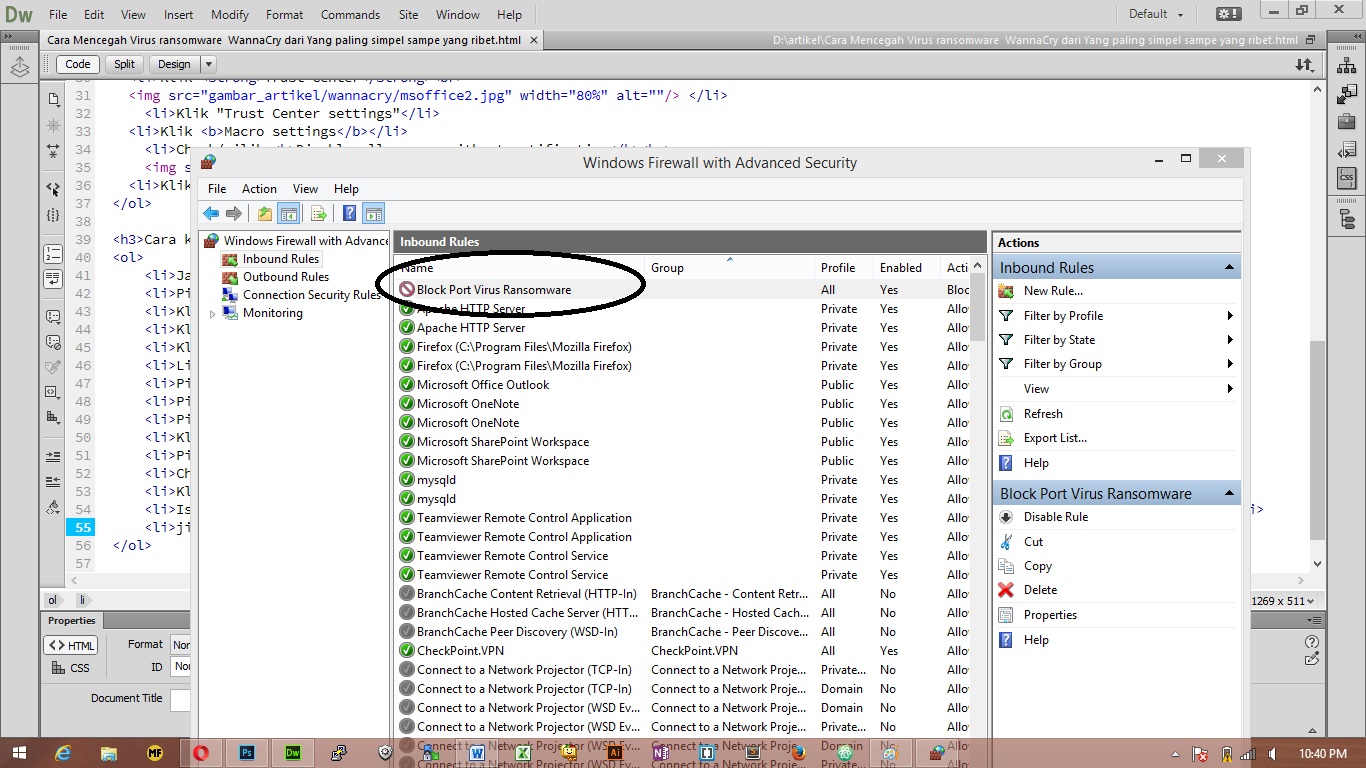1366x768 pixels.
Task: Select Block Port Virus Ransomware rule row
Action: point(682,290)
